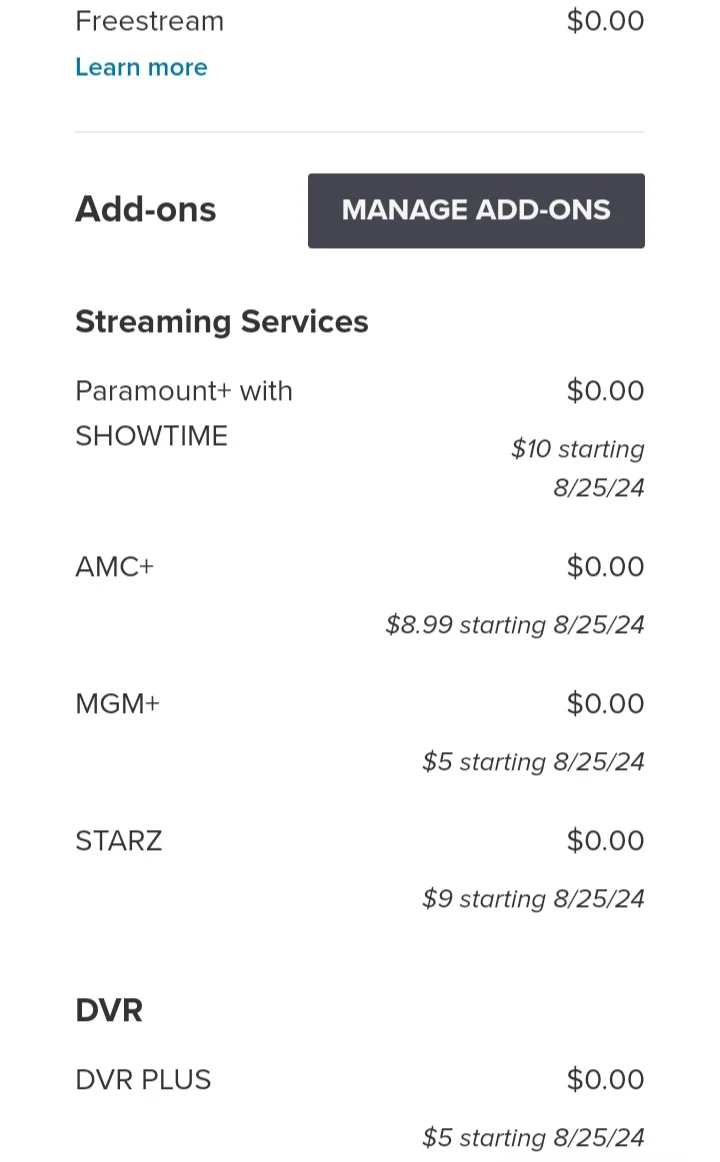Click the MANAGE ADD-ONS button
Viewport: 720px width, 1162px height.
pyautogui.click(x=476, y=210)
